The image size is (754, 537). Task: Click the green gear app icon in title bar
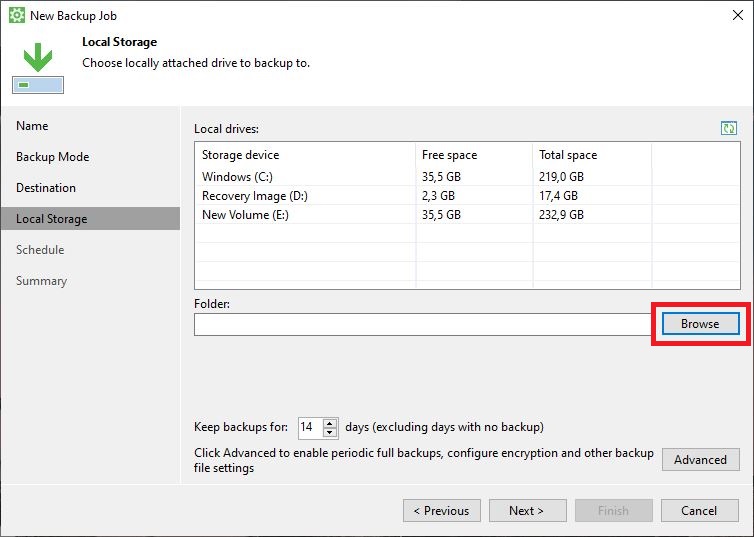point(17,15)
